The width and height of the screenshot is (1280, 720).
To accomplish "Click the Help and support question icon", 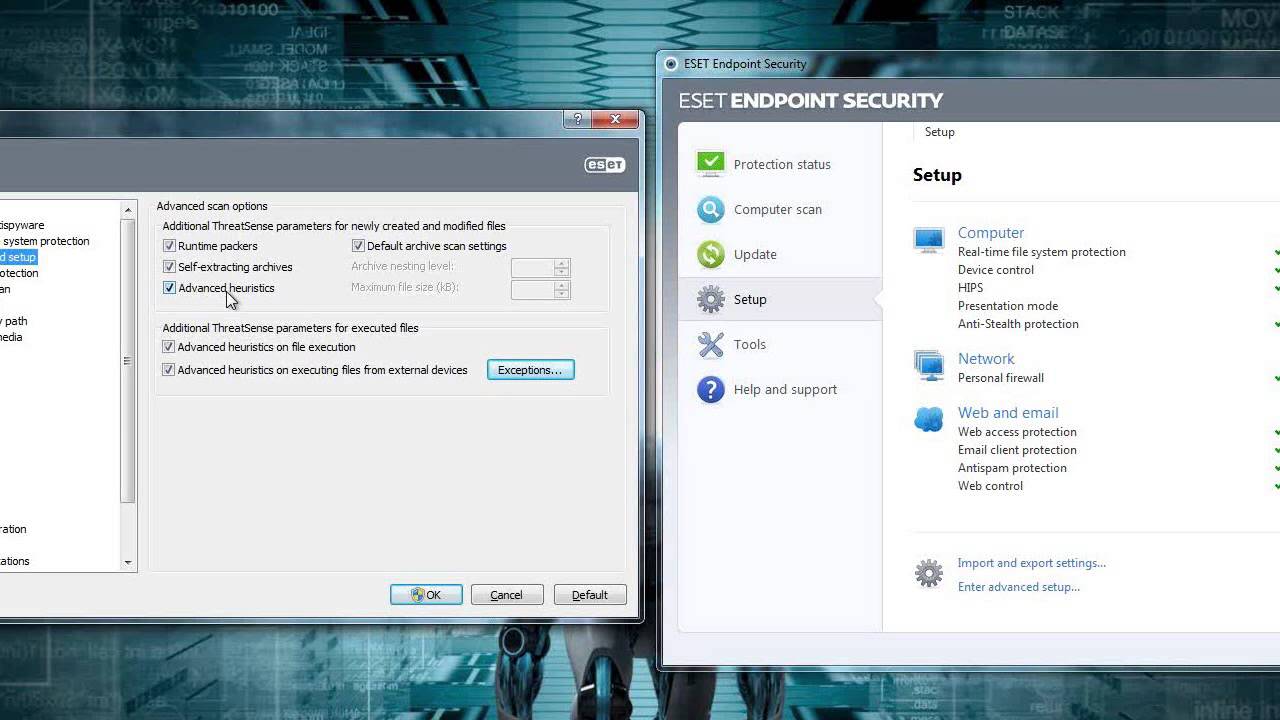I will (710, 389).
